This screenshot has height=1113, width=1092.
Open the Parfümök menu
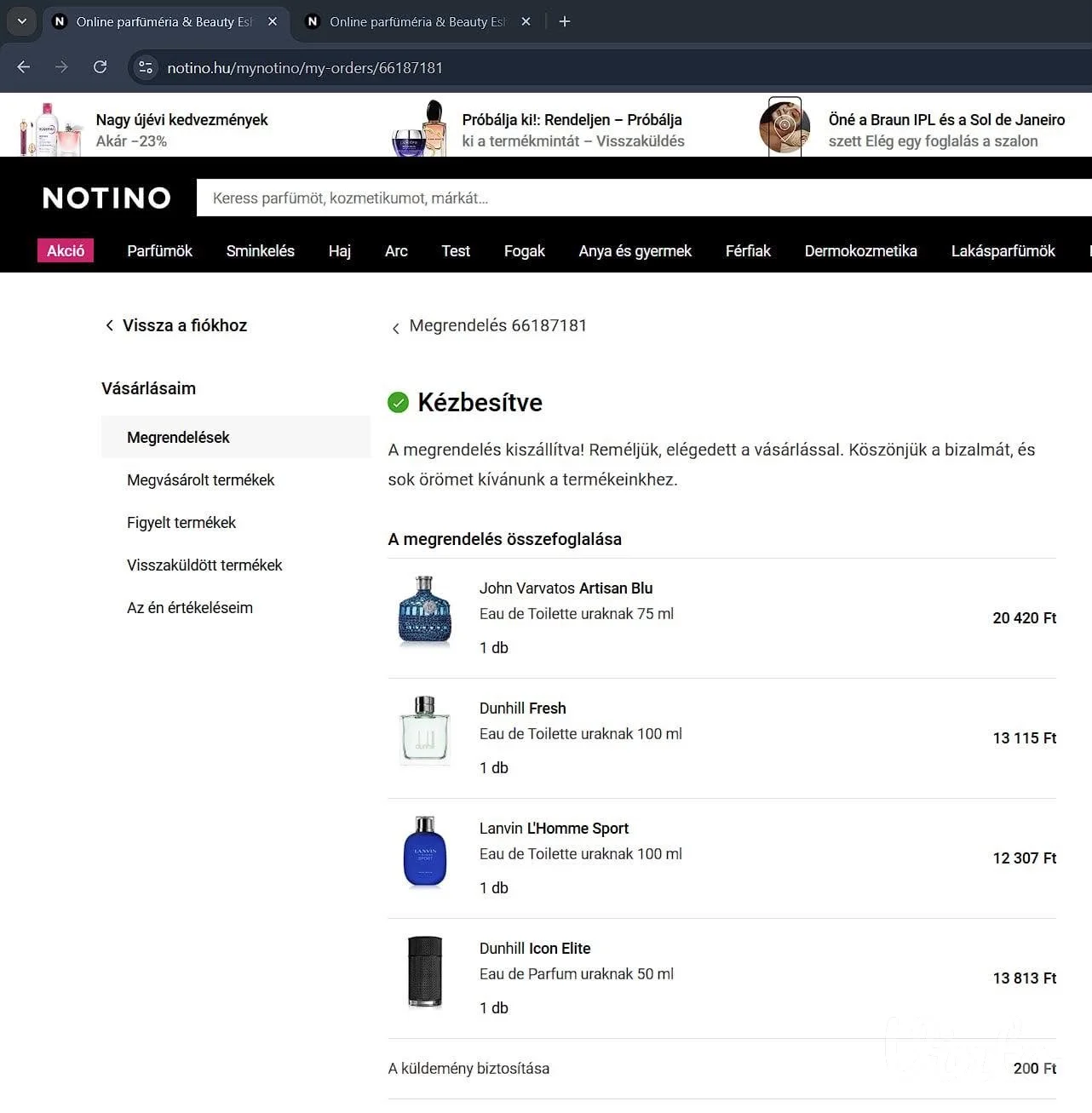(x=159, y=251)
